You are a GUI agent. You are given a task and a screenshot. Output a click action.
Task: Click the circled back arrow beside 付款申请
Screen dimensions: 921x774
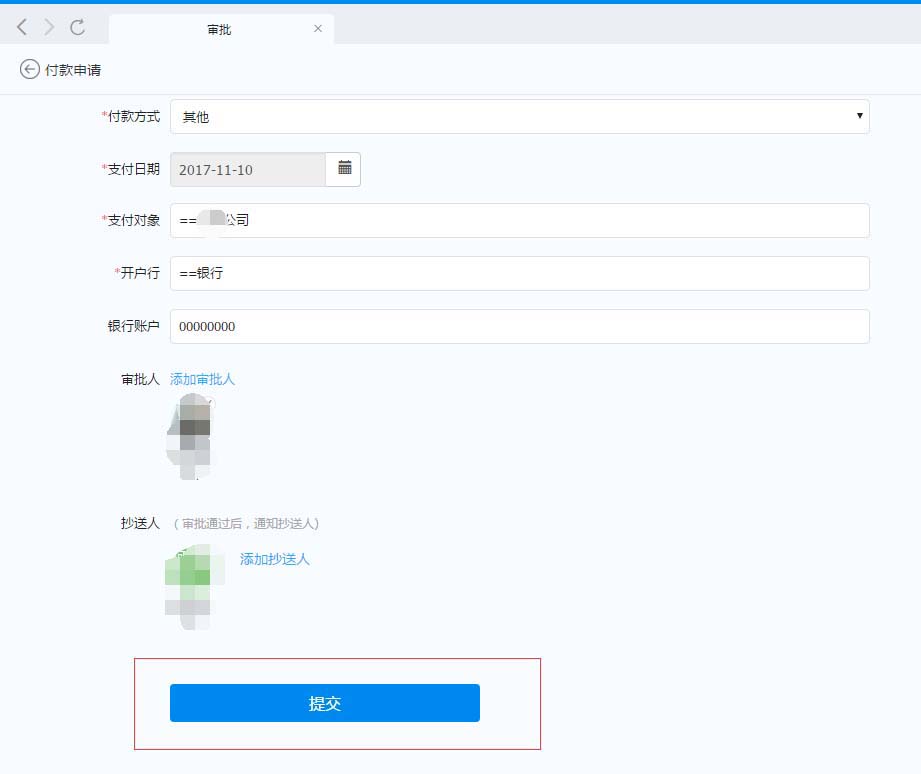point(29,69)
